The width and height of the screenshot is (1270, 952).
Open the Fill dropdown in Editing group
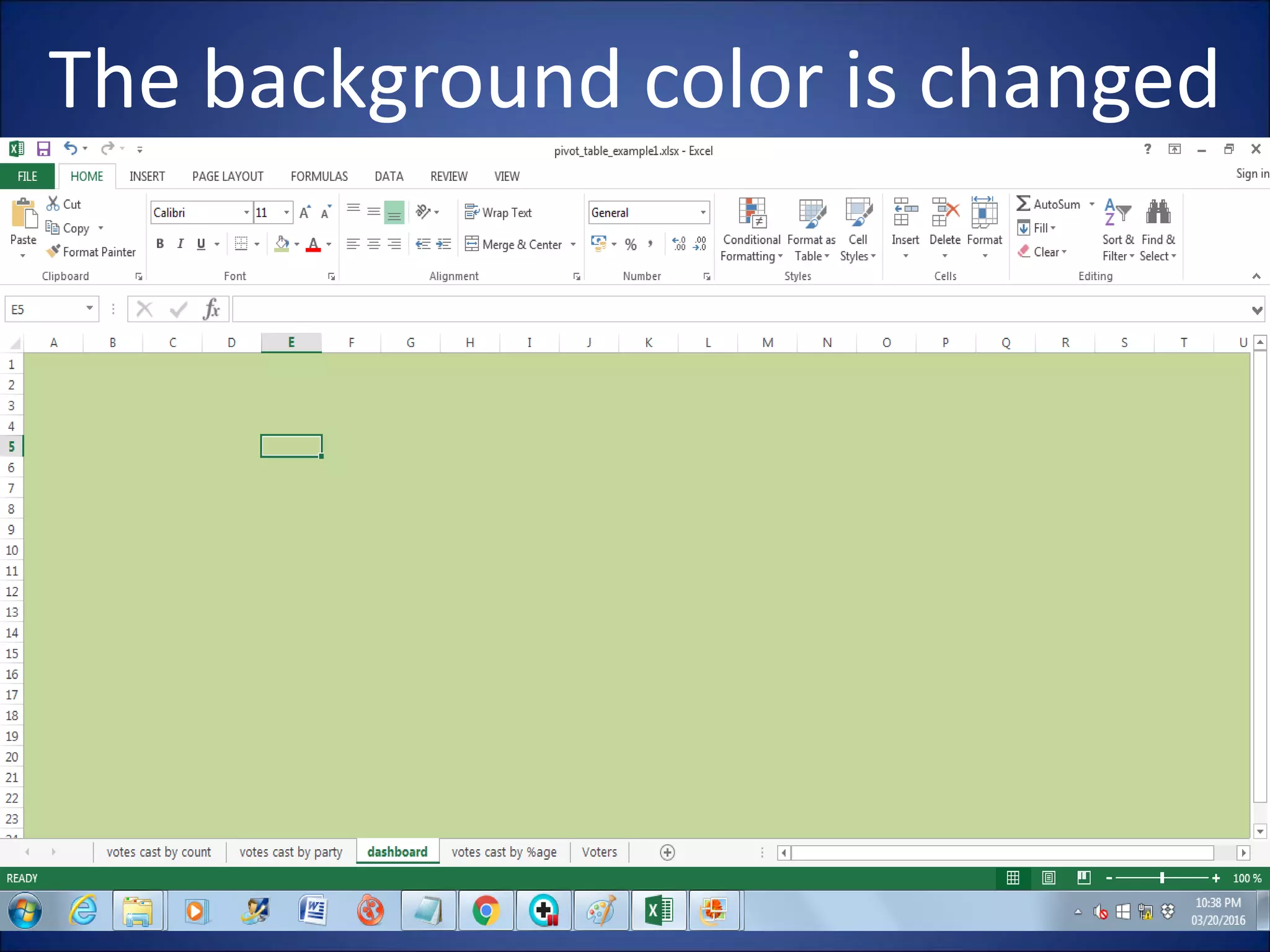tap(1037, 228)
